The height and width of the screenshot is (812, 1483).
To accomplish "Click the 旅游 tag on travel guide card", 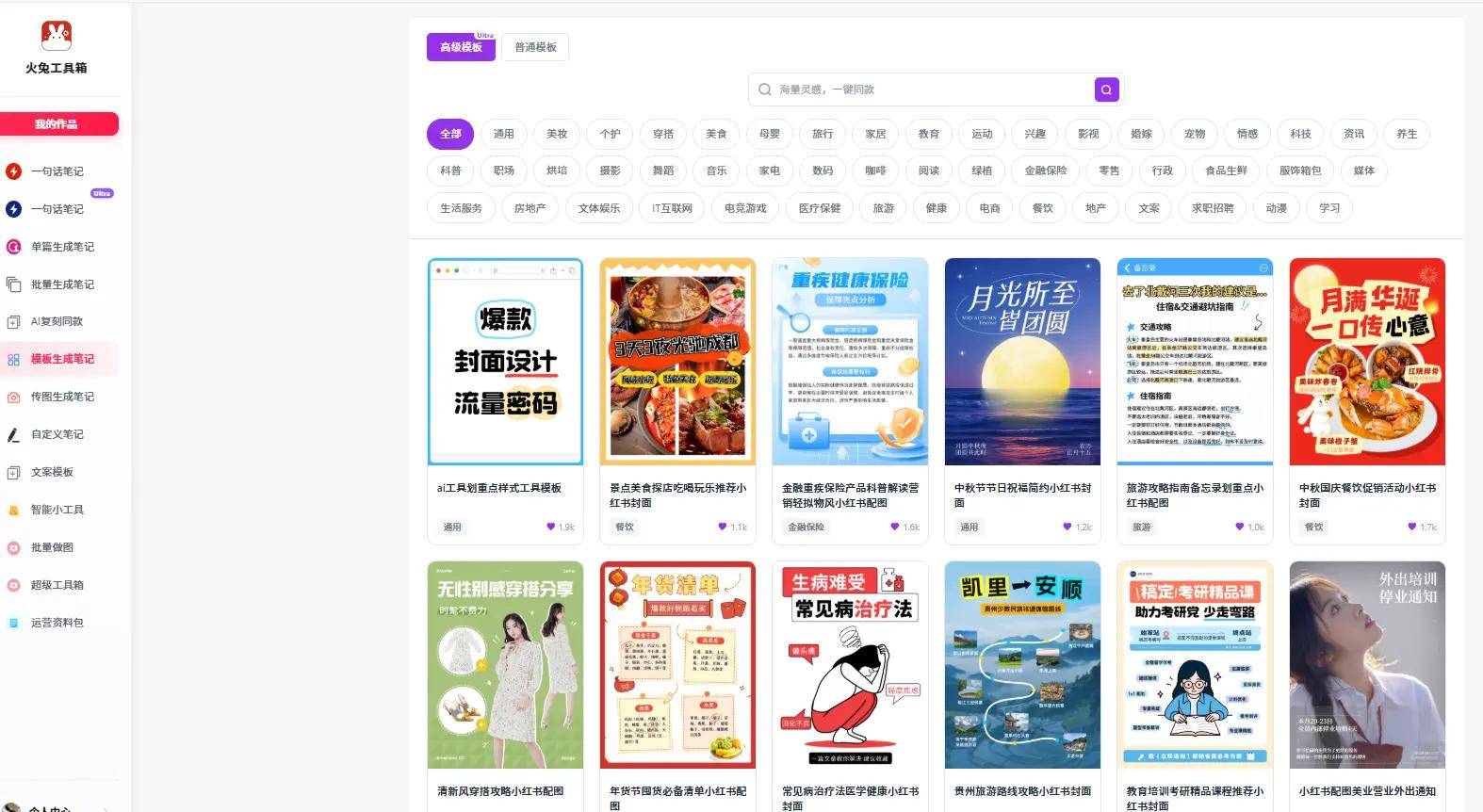I will click(x=1141, y=528).
